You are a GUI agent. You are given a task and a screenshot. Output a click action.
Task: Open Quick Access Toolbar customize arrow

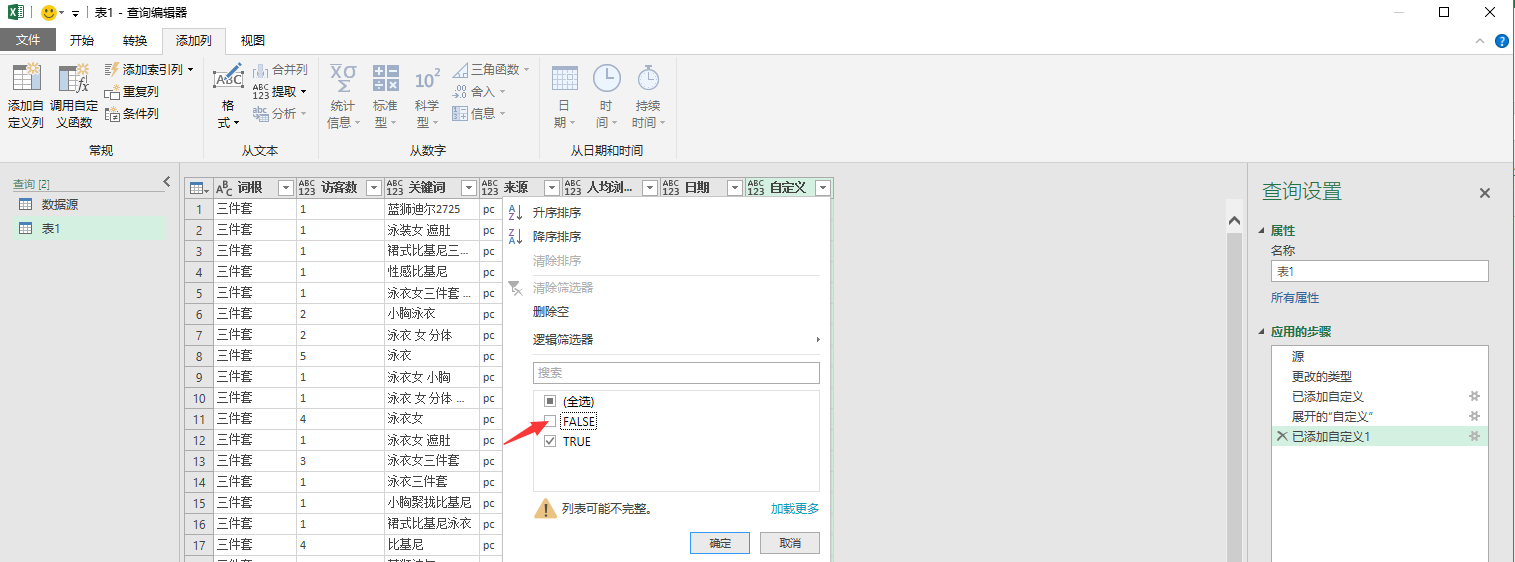coord(75,13)
